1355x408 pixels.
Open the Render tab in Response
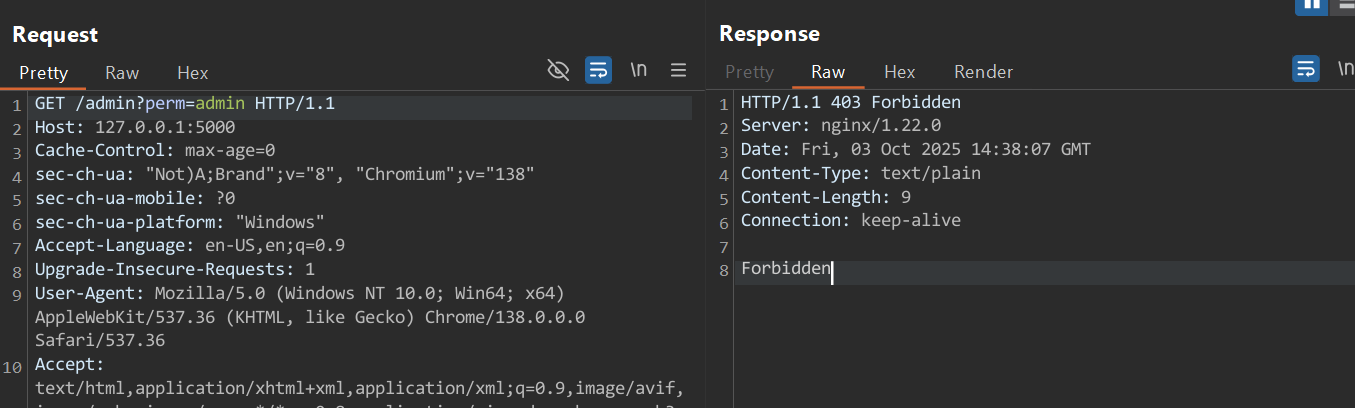point(983,72)
